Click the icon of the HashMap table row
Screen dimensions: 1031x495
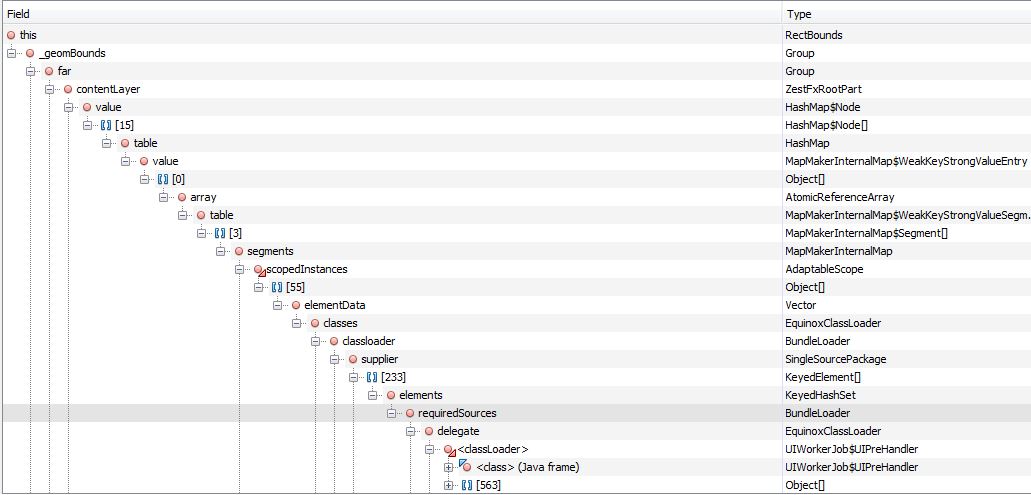point(125,143)
